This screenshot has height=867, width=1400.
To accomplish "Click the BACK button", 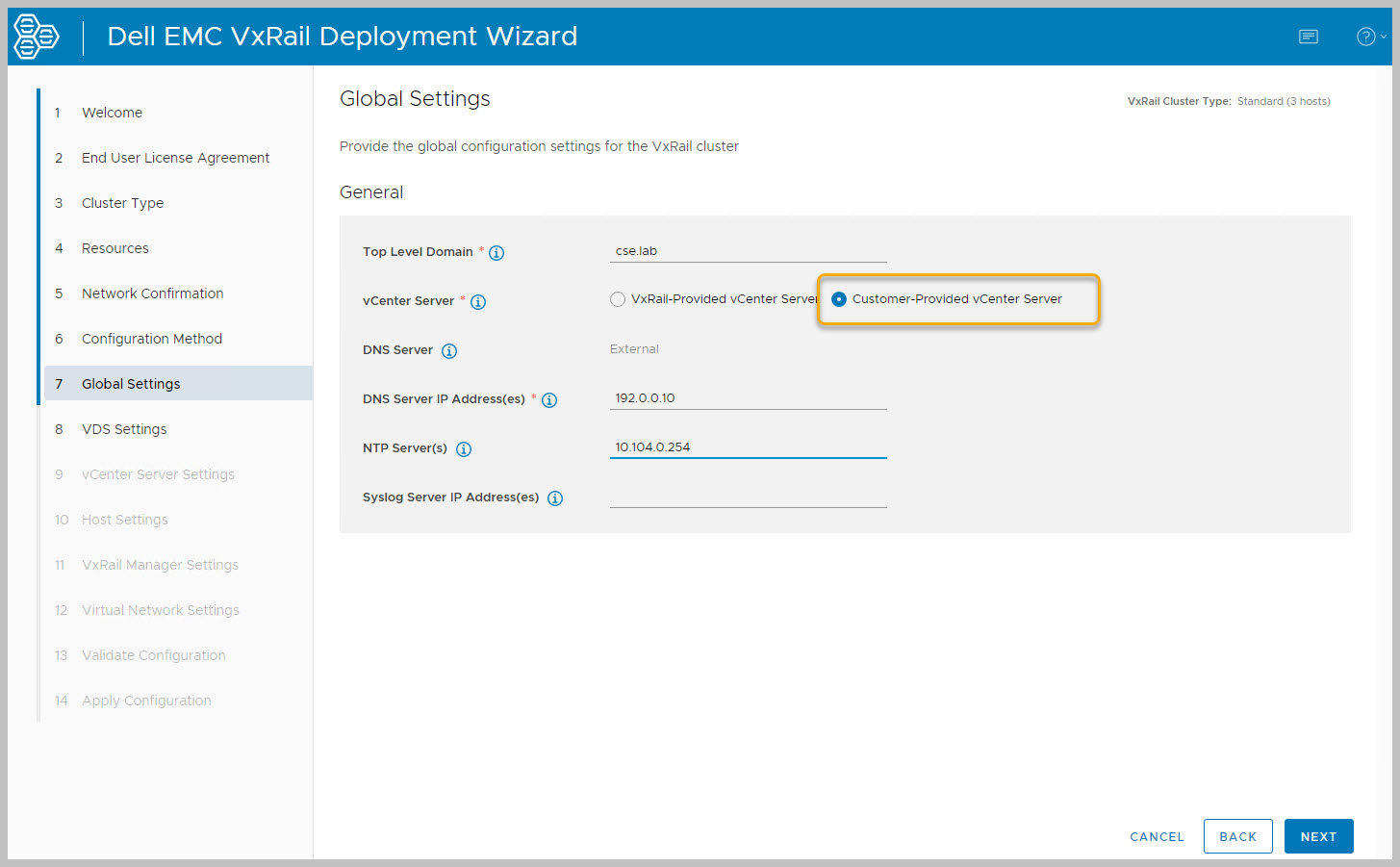I will (1237, 836).
